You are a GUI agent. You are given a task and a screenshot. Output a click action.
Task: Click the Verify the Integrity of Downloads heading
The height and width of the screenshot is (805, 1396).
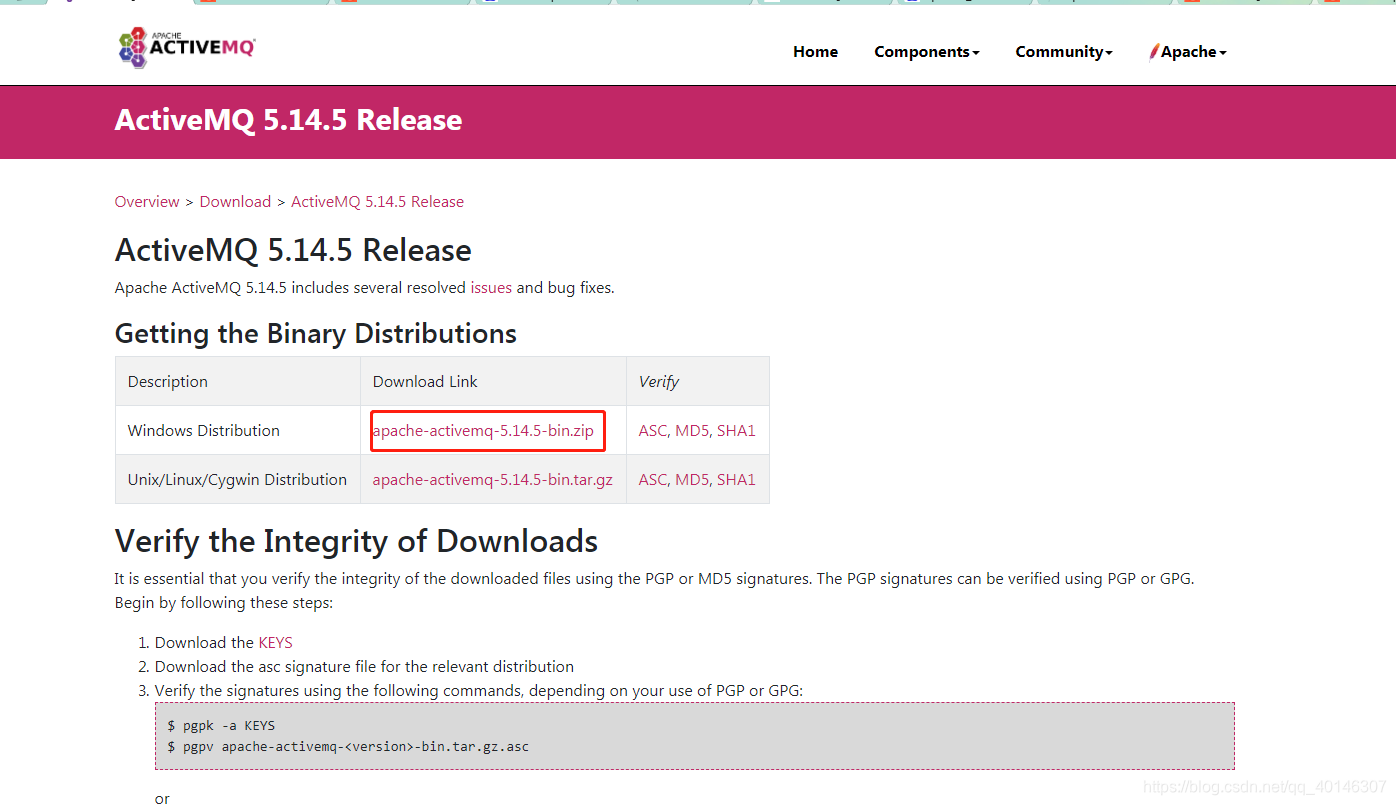356,541
